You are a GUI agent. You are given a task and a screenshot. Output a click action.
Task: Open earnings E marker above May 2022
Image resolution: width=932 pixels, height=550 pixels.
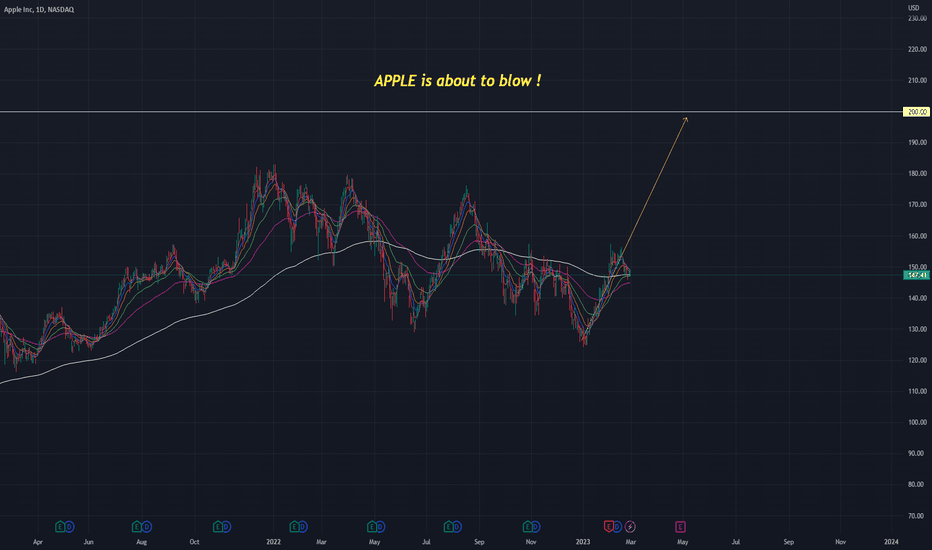coord(371,526)
